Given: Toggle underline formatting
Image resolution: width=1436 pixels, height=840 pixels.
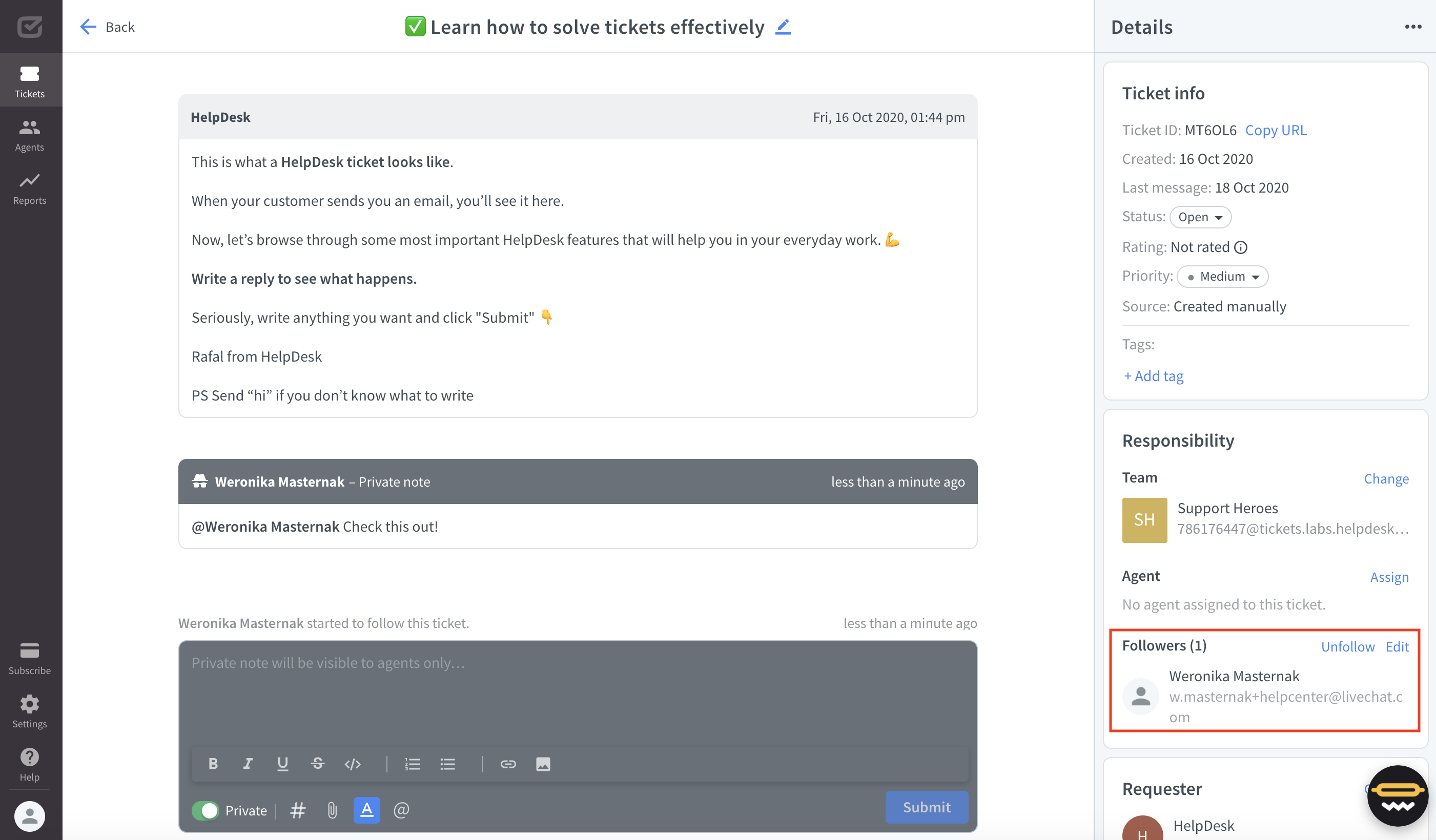Looking at the screenshot, I should pyautogui.click(x=283, y=764).
